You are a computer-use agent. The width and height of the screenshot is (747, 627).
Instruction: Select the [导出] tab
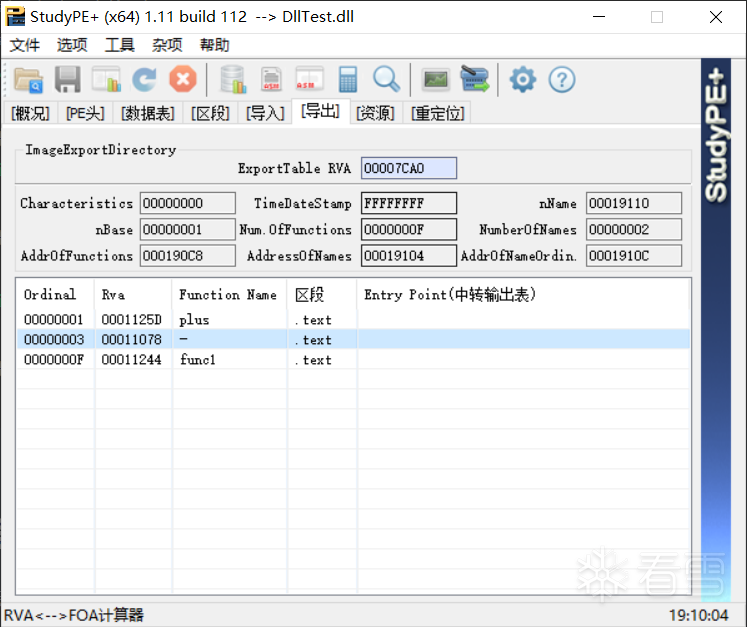(320, 111)
